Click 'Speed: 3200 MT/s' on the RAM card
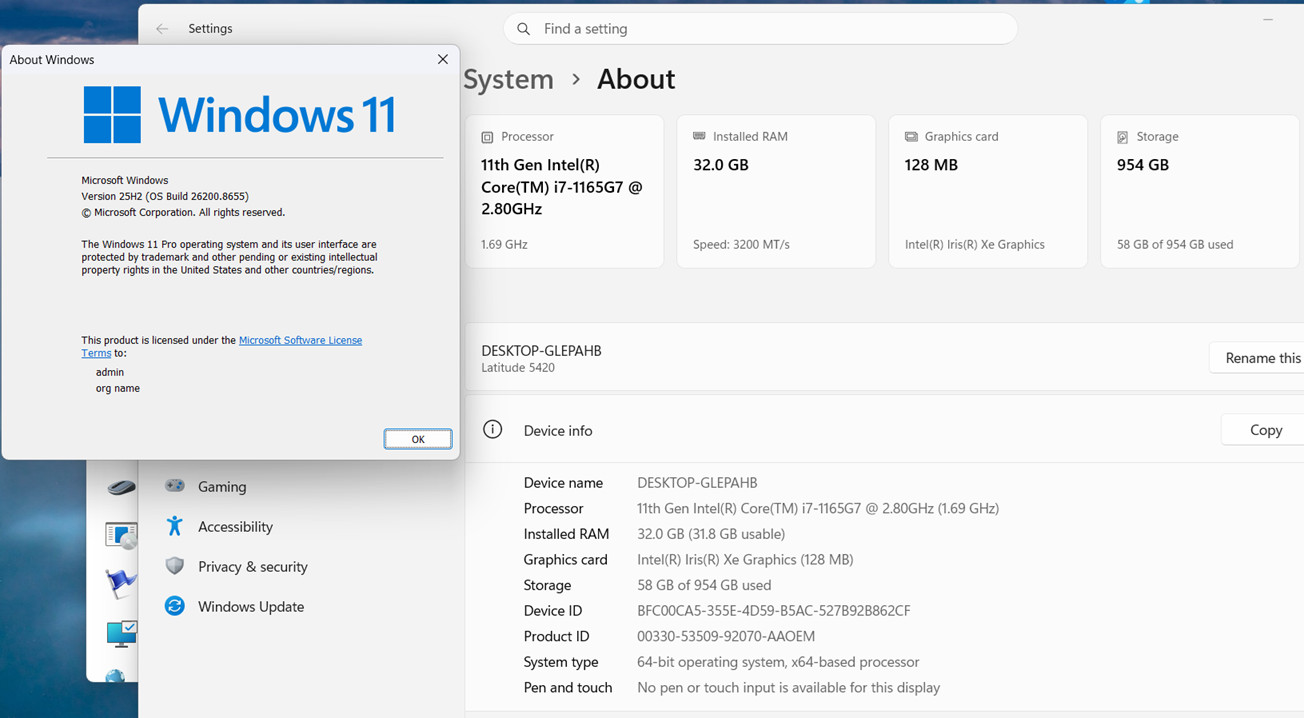Viewport: 1304px width, 718px height. (x=741, y=244)
